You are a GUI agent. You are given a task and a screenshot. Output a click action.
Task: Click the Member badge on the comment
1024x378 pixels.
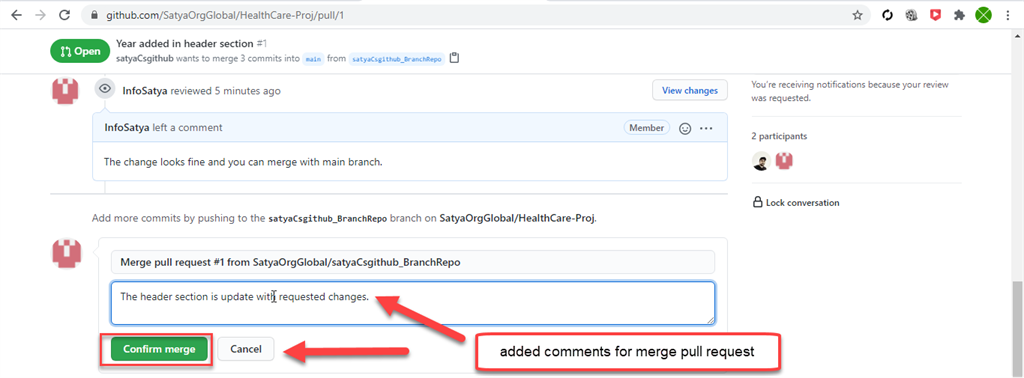tap(647, 128)
